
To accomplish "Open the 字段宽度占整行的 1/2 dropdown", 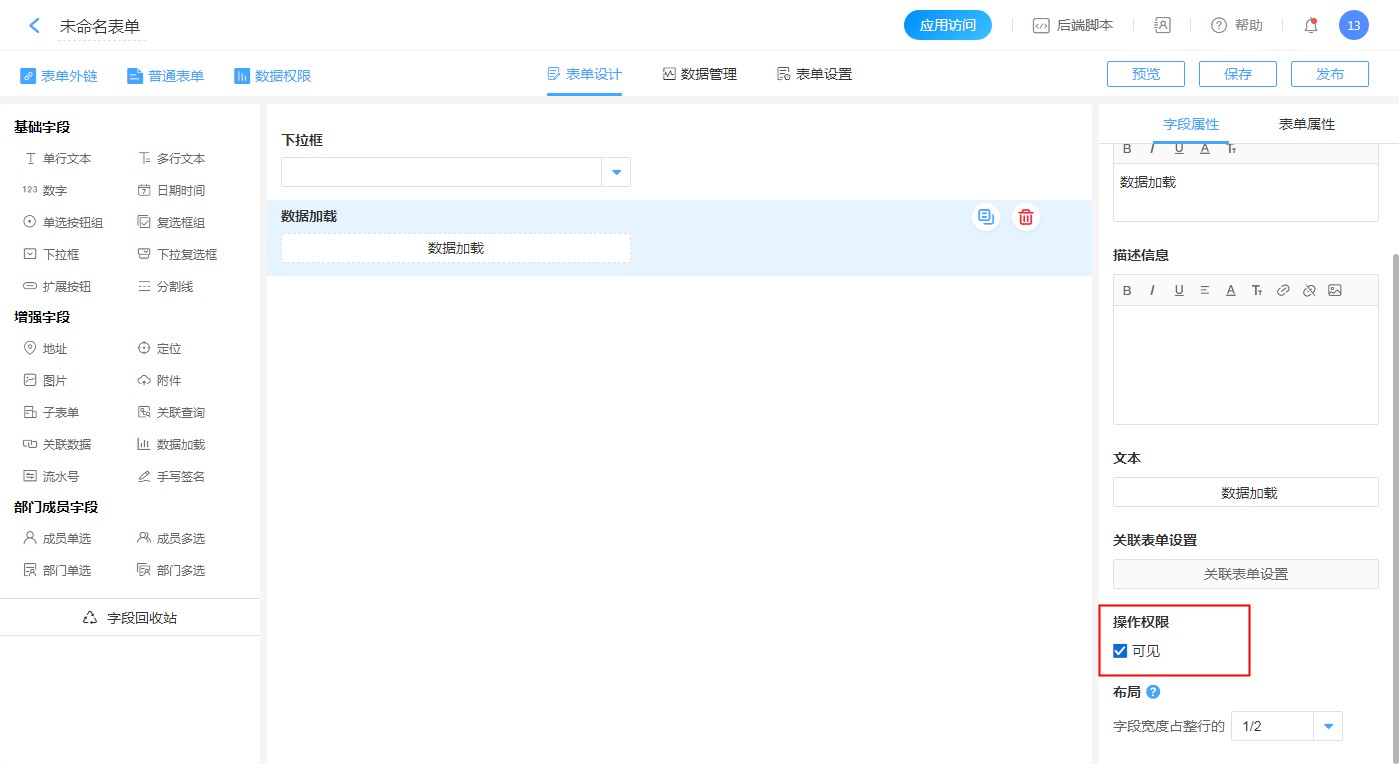I will pyautogui.click(x=1328, y=727).
